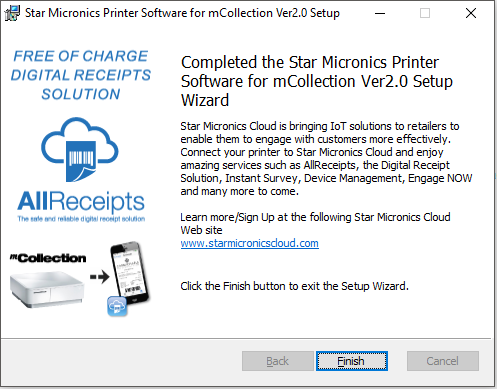Click the mCollection brand label
The height and width of the screenshot is (389, 497).
point(48,258)
